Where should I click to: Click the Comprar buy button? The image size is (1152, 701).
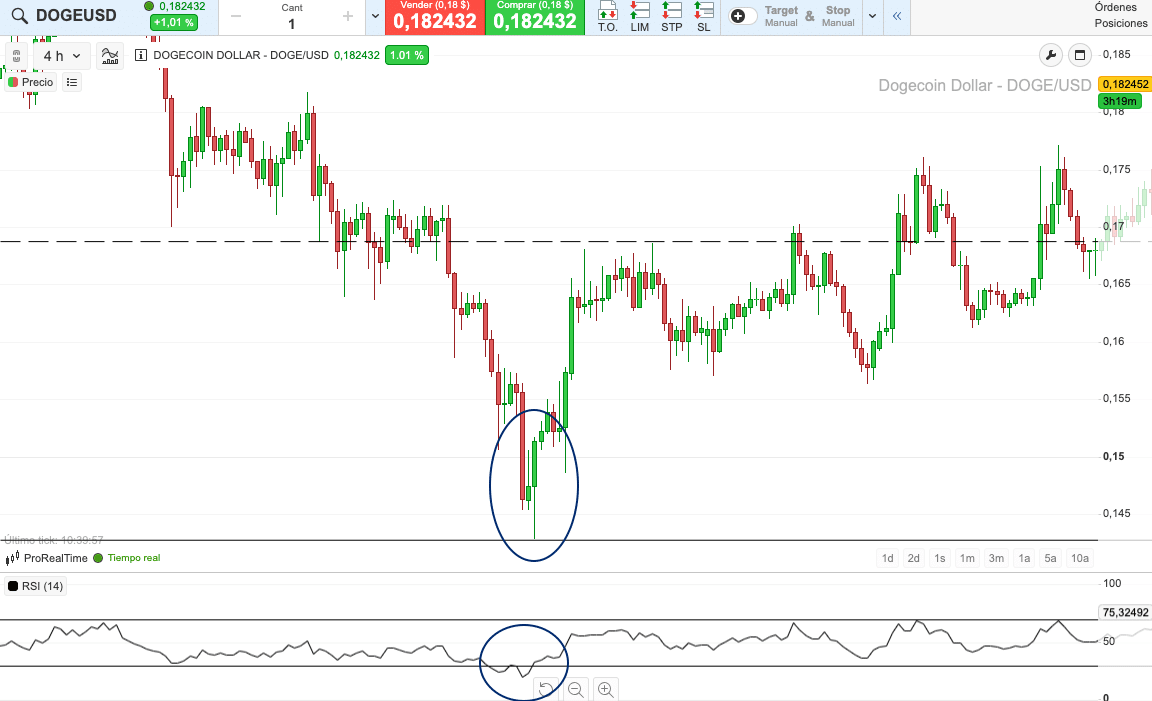point(535,17)
